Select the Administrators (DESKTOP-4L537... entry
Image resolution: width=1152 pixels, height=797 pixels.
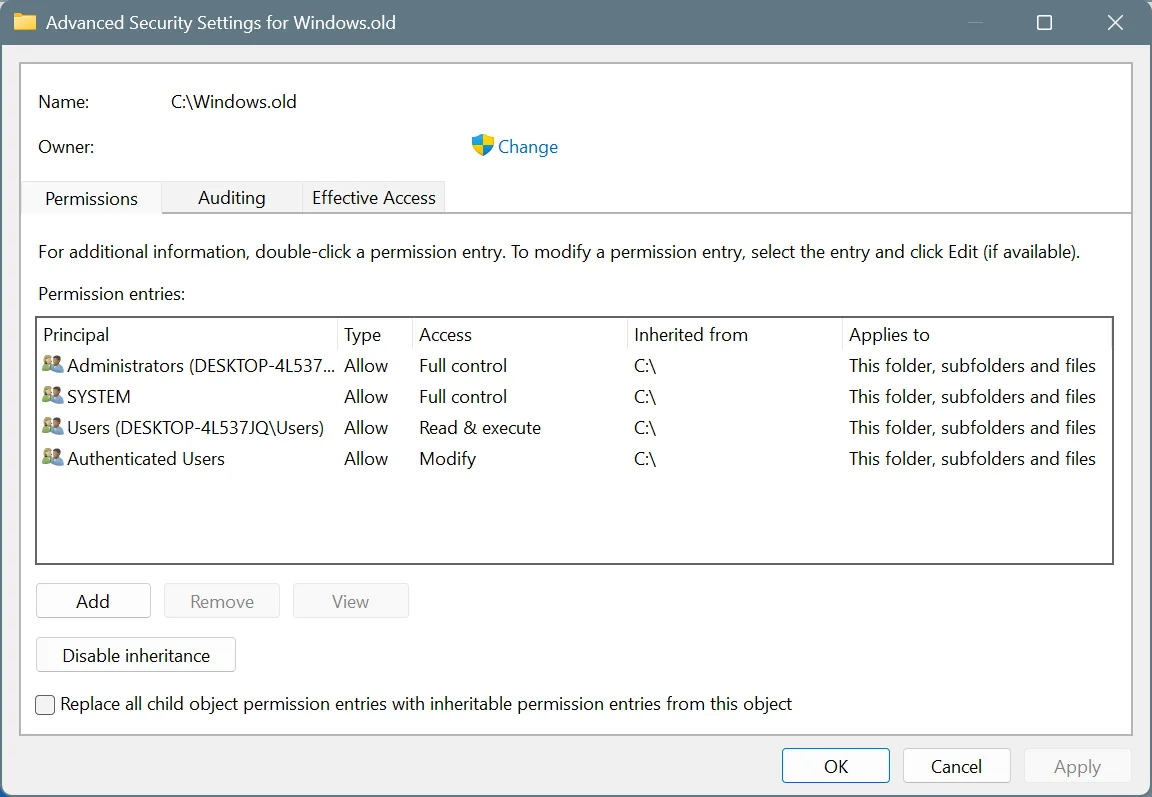pyautogui.click(x=574, y=365)
